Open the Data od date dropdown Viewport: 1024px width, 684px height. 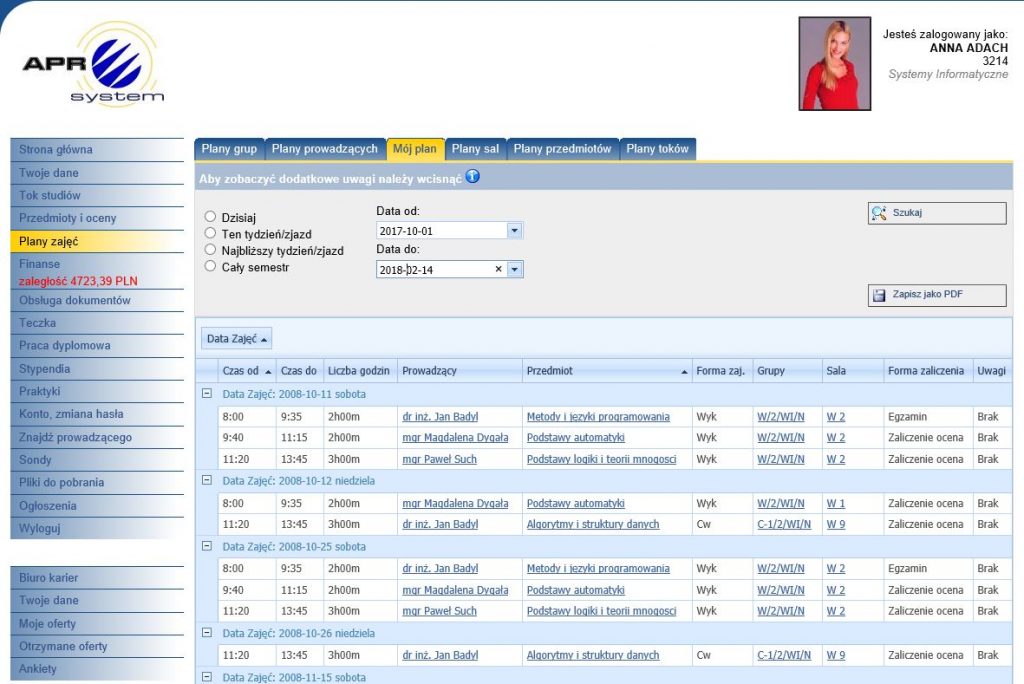(x=515, y=231)
